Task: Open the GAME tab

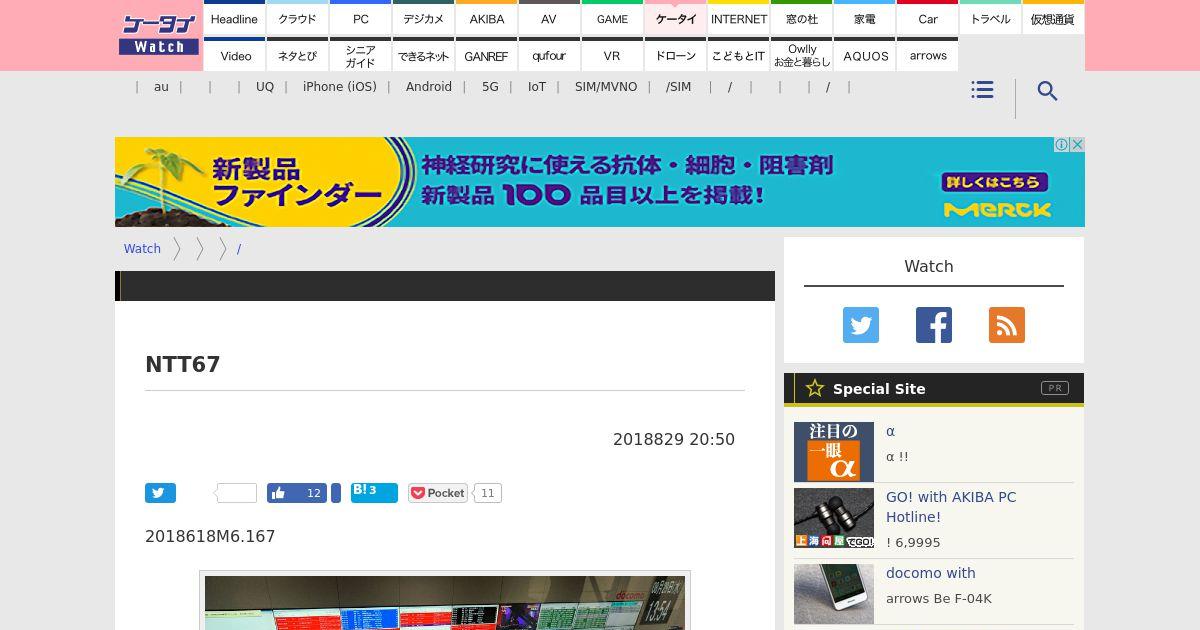Action: point(612,19)
